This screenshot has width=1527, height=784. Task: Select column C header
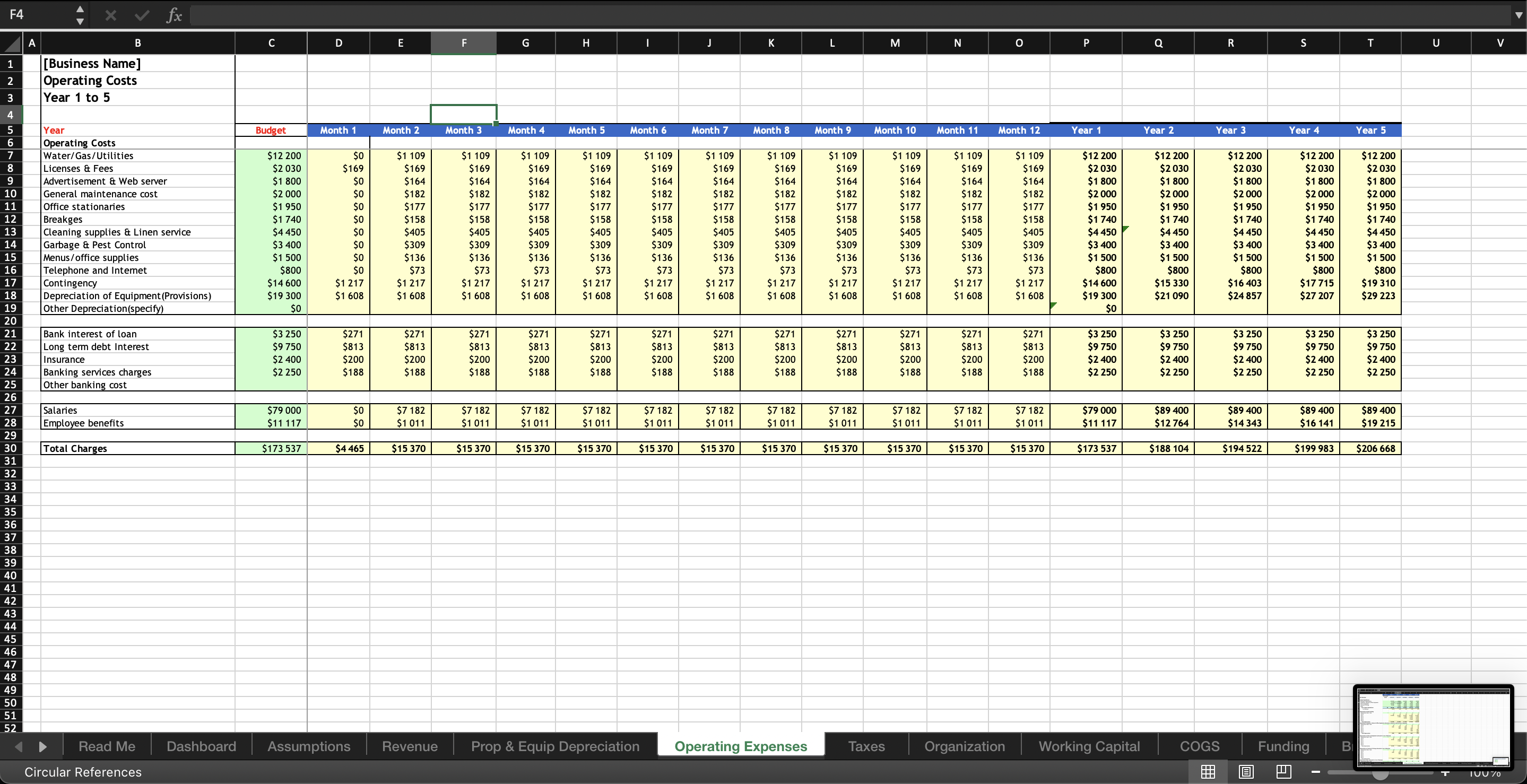tap(271, 42)
